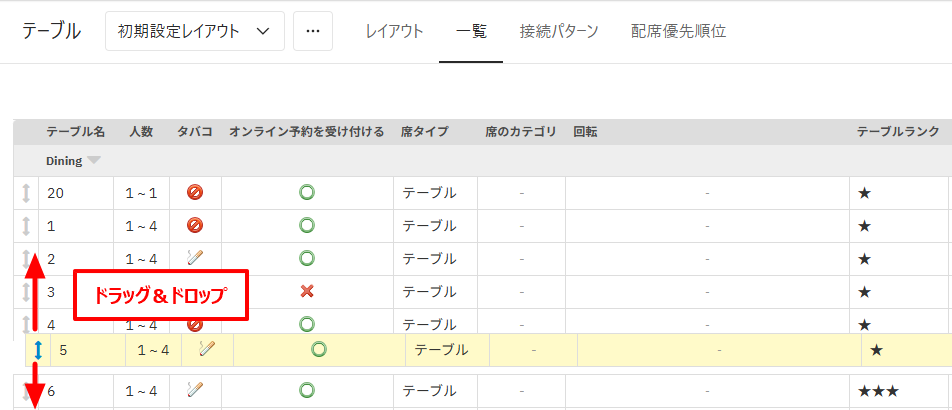Click the three-star rank of table 6
This screenshot has height=410, width=952.
[878, 390]
